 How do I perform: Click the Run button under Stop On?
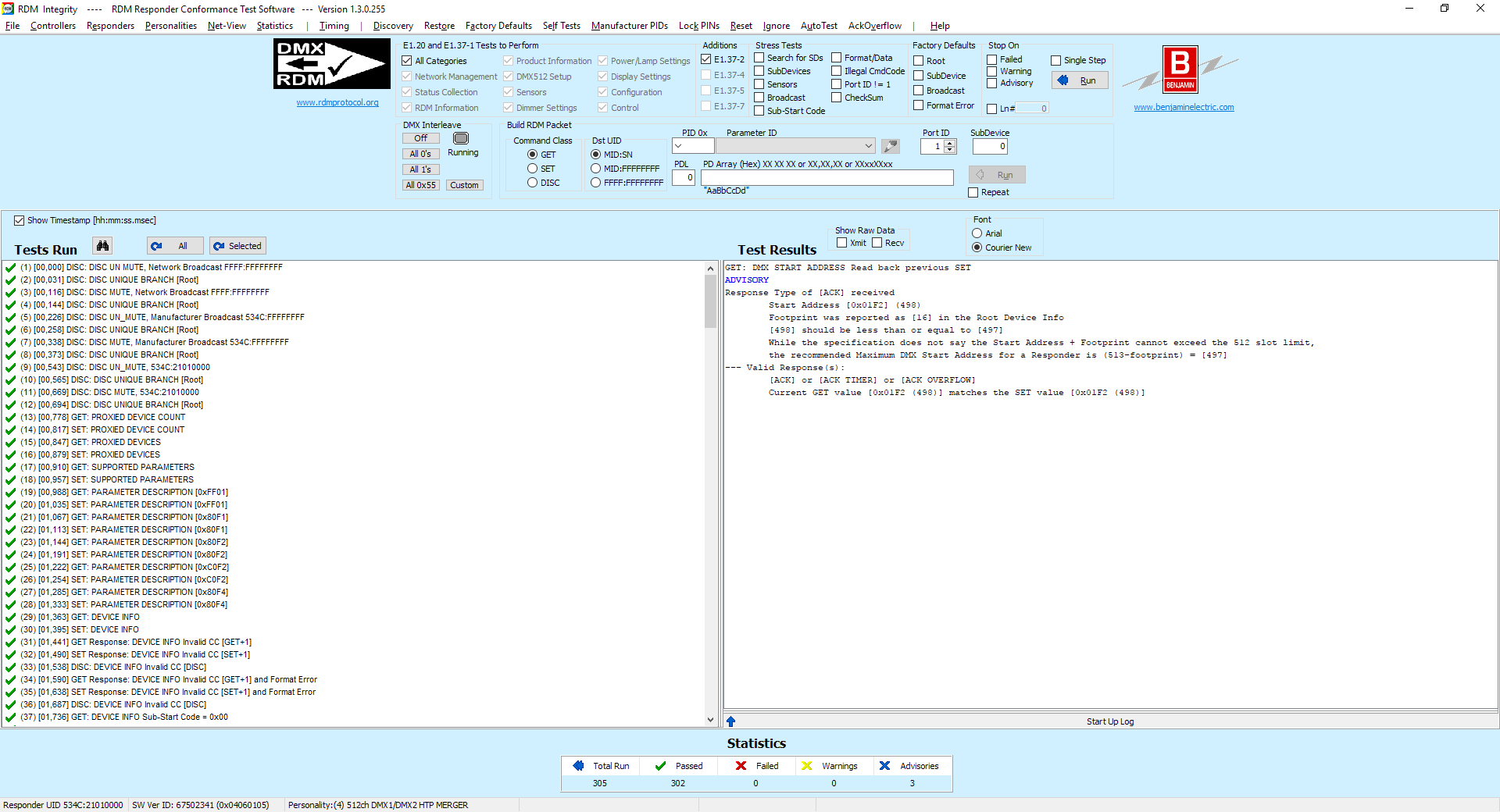click(x=1080, y=80)
